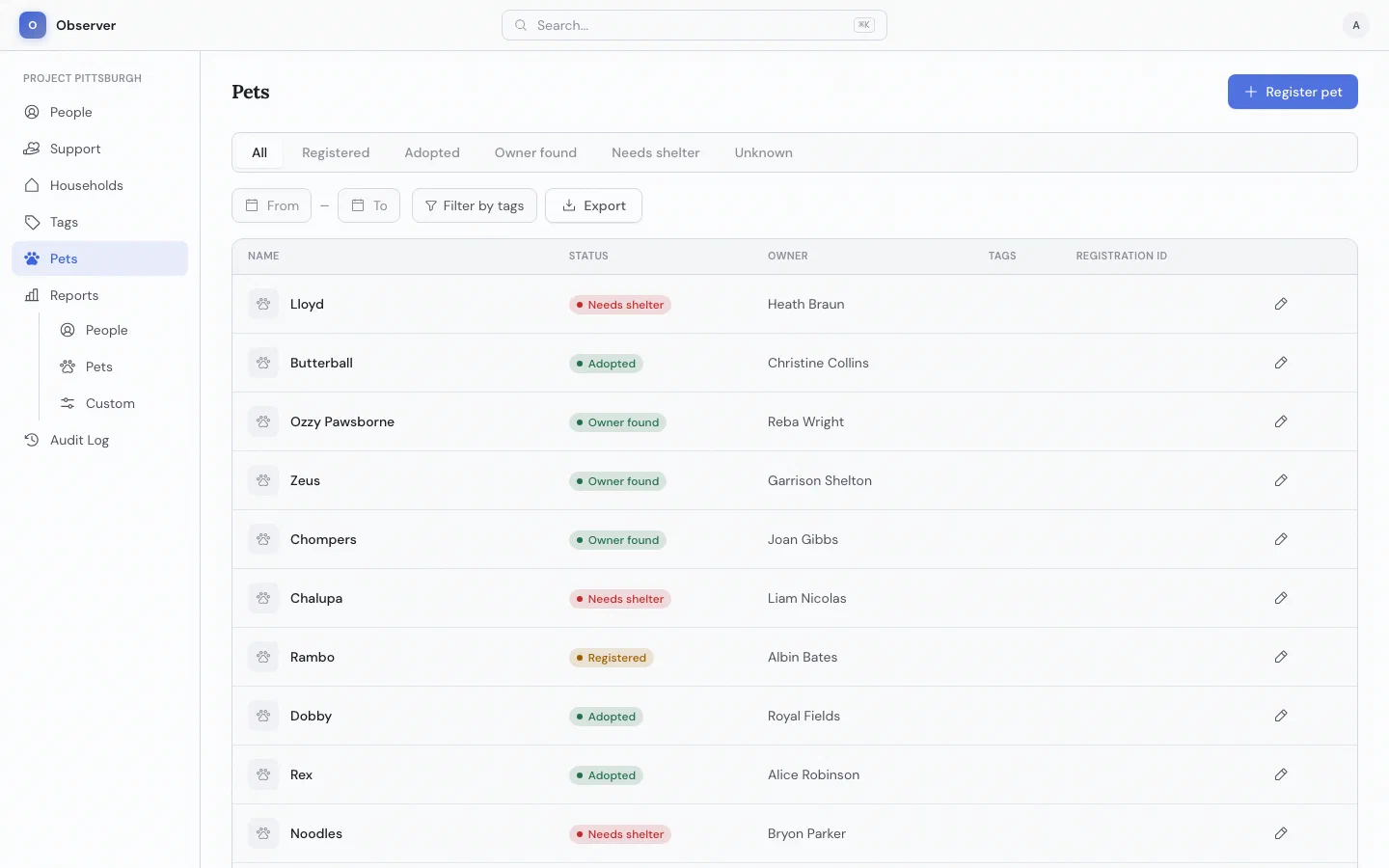
Task: Click Butterball's paw avatar icon
Action: click(263, 363)
